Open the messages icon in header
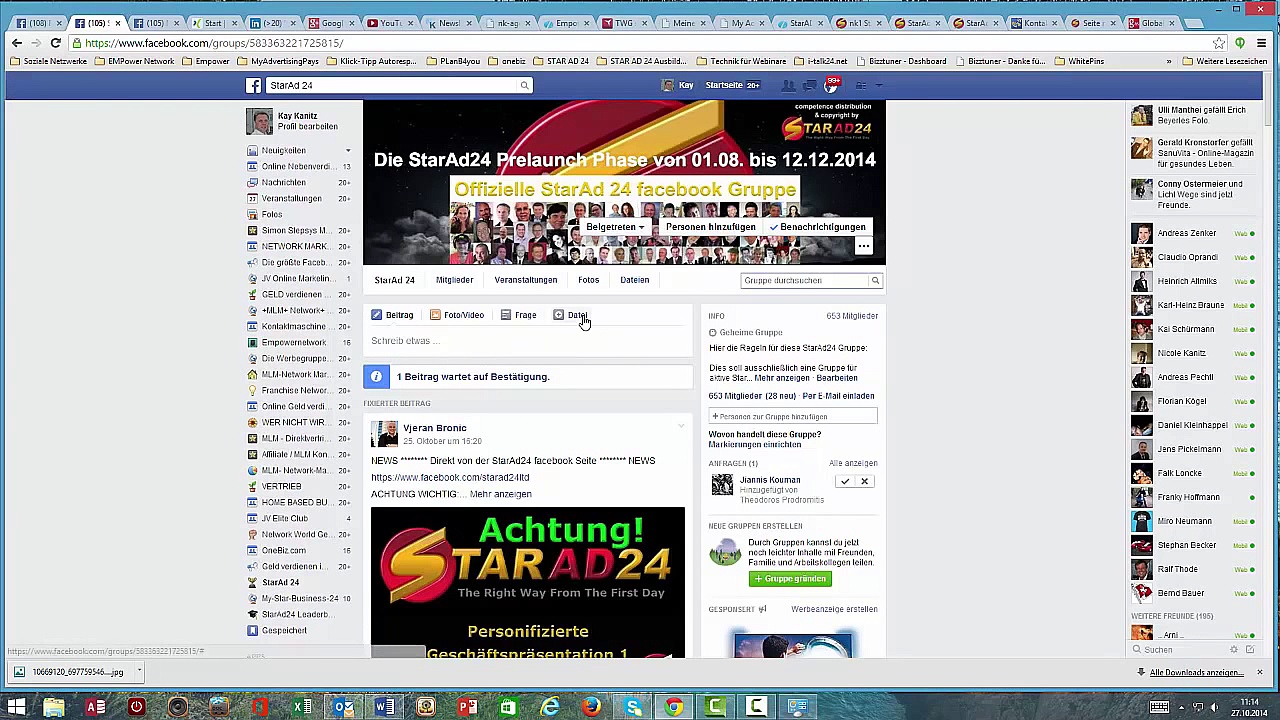Image resolution: width=1280 pixels, height=720 pixels. coord(809,86)
